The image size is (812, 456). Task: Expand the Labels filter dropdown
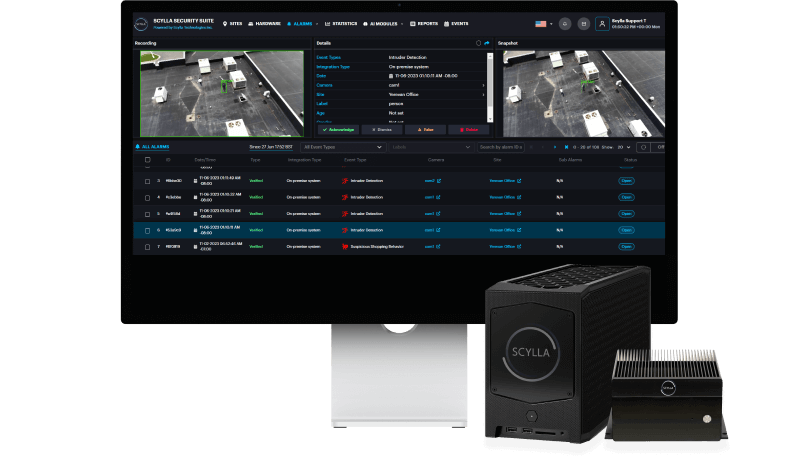tap(431, 147)
